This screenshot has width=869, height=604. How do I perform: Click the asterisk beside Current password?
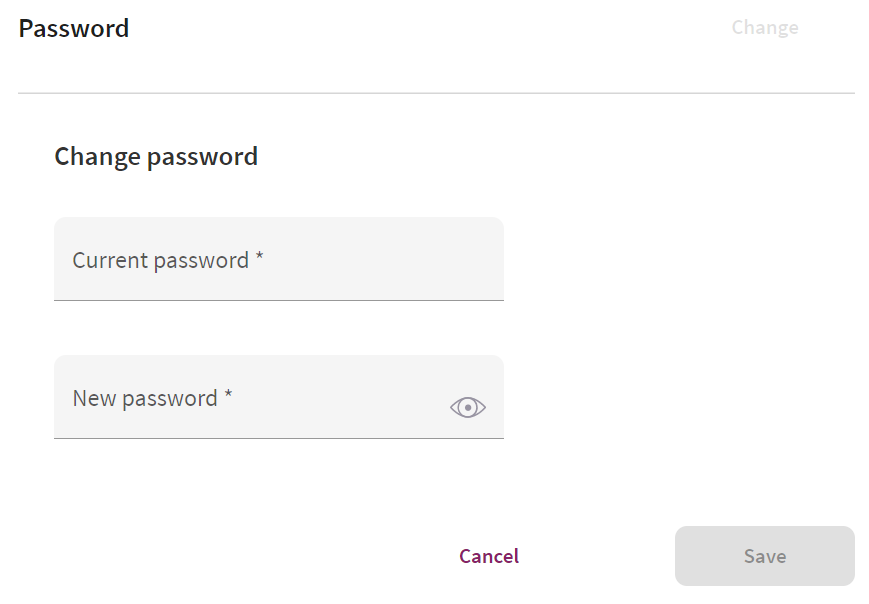[259, 257]
